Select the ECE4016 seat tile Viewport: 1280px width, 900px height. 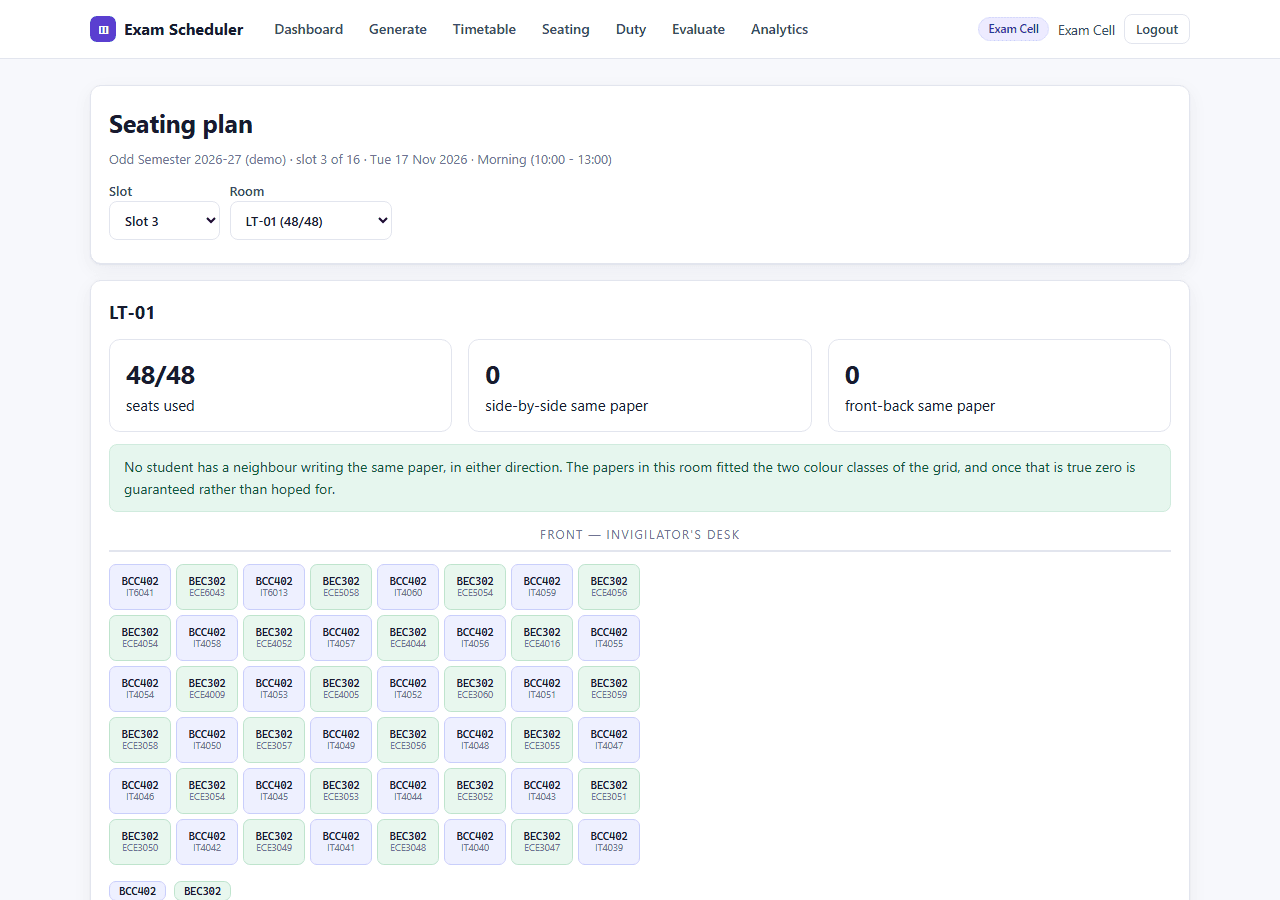[x=542, y=638]
